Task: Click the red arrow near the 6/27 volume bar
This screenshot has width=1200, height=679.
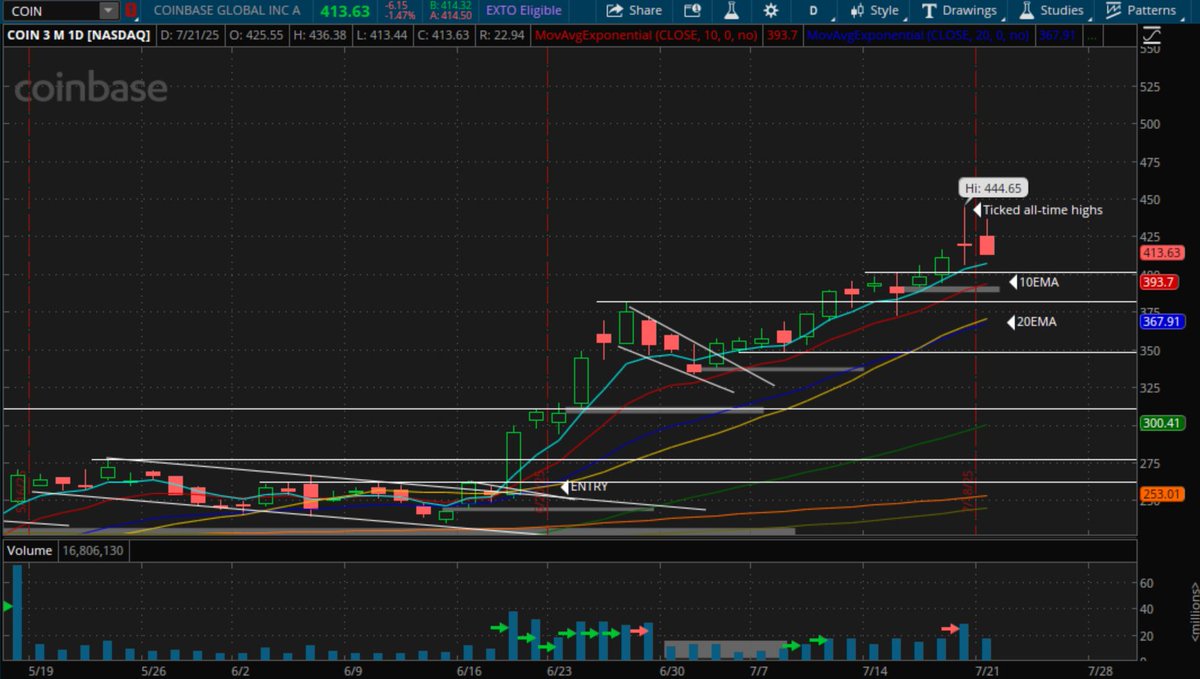Action: click(x=640, y=630)
